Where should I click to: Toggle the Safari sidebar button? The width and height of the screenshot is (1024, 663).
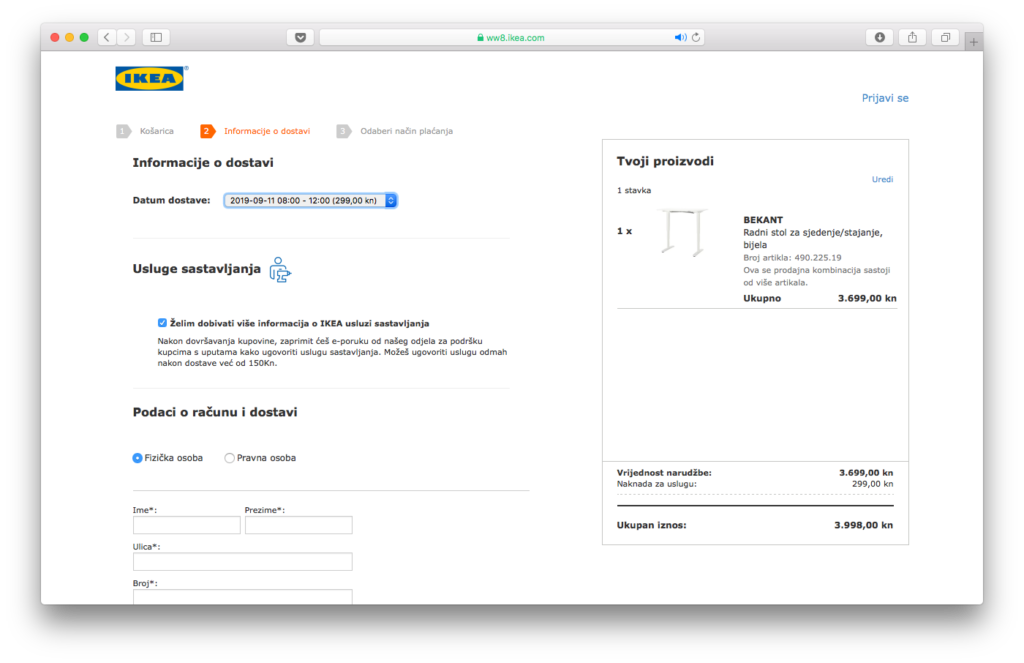[156, 37]
